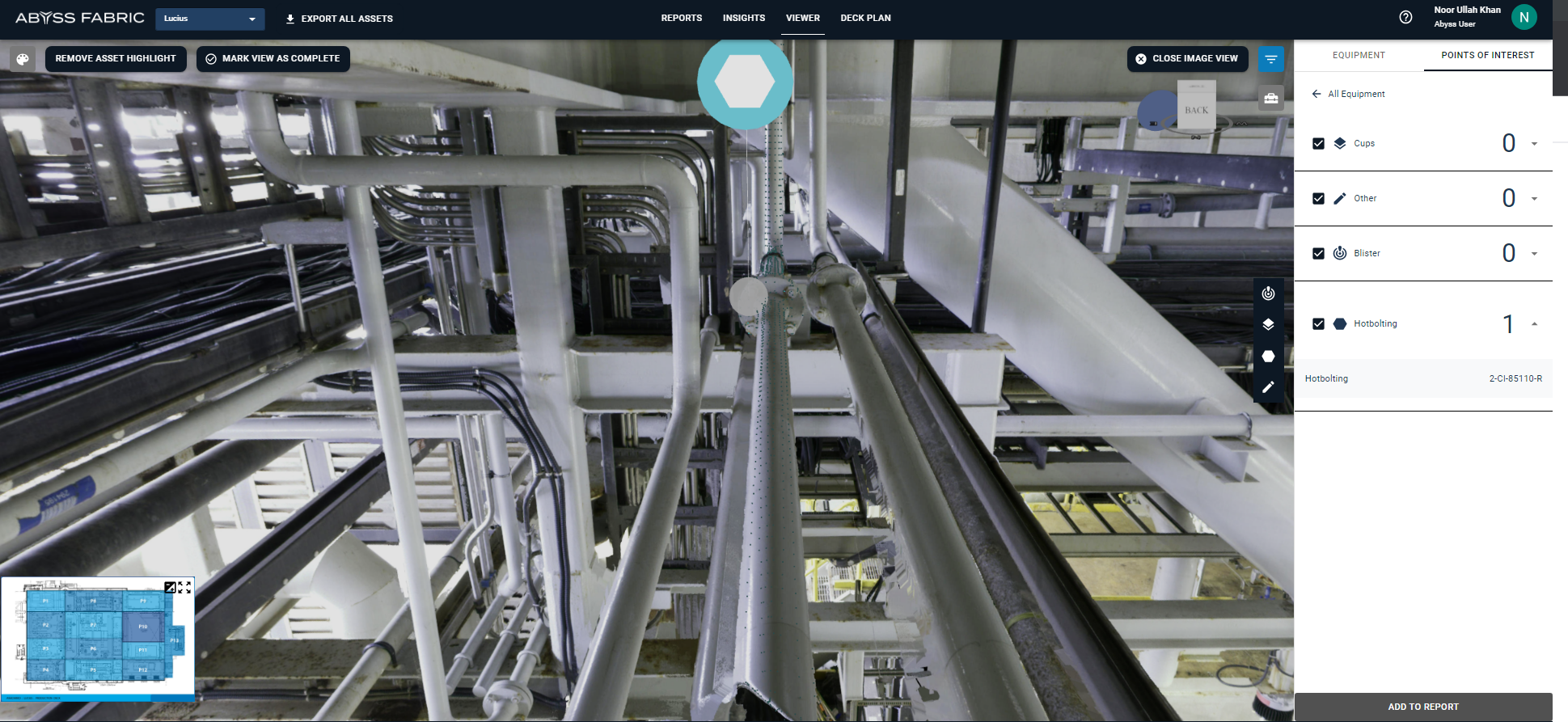
Task: Expand the Other category arrow
Action: (1534, 198)
